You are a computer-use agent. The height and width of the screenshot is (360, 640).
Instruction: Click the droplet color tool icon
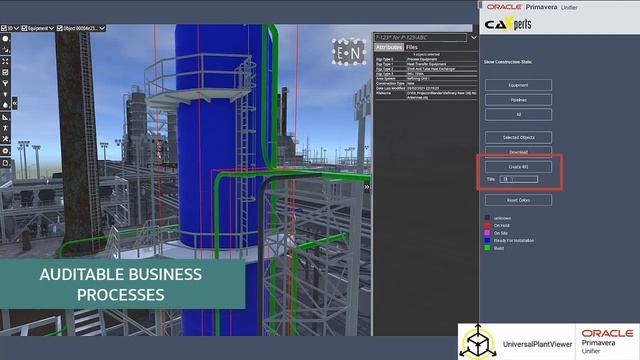(x=5, y=105)
